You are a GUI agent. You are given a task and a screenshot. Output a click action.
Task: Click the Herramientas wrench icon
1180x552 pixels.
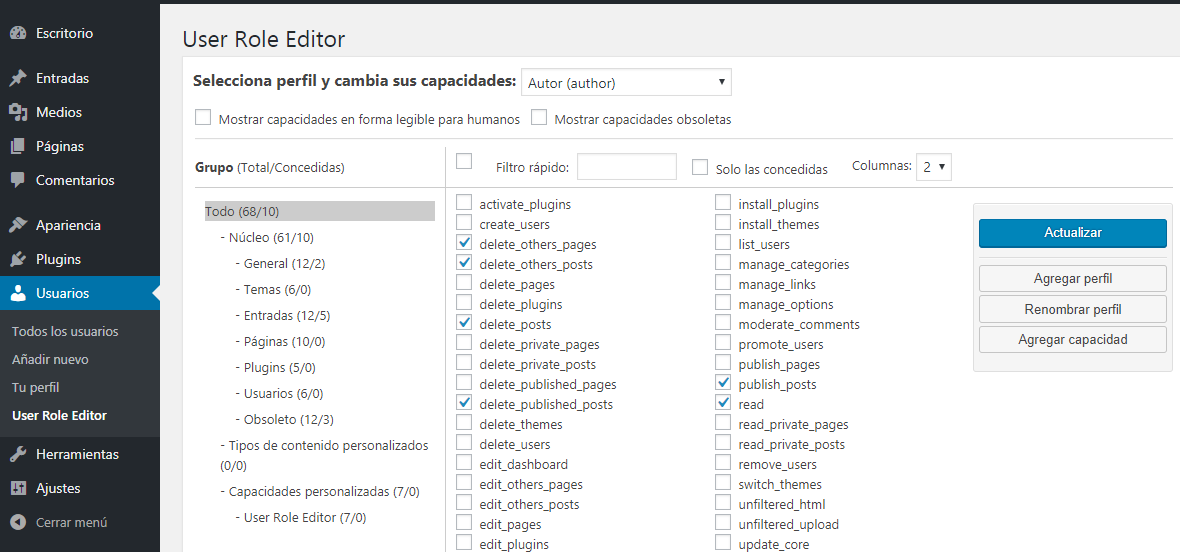[x=19, y=454]
